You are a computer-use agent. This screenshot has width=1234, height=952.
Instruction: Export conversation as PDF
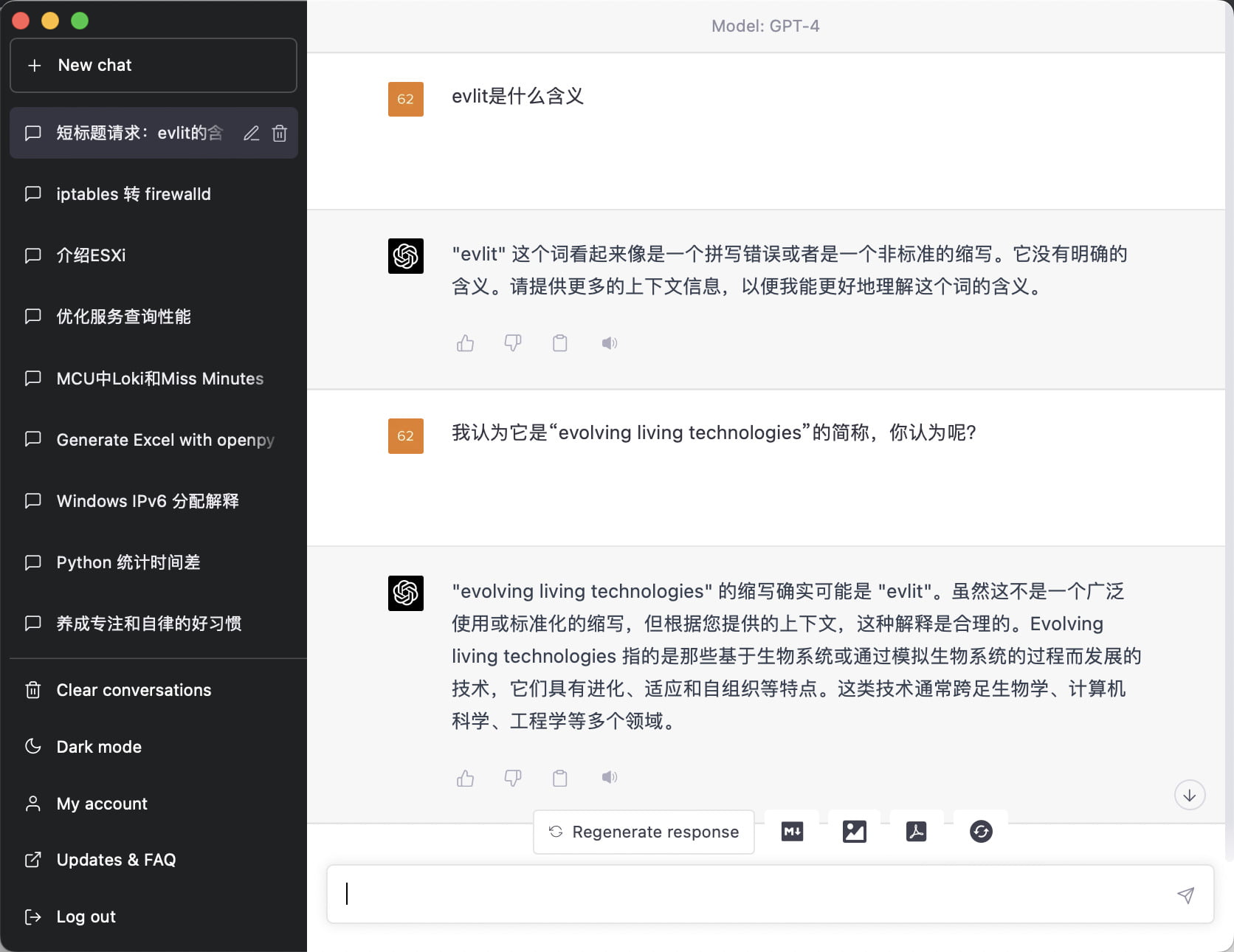pyautogui.click(x=915, y=831)
